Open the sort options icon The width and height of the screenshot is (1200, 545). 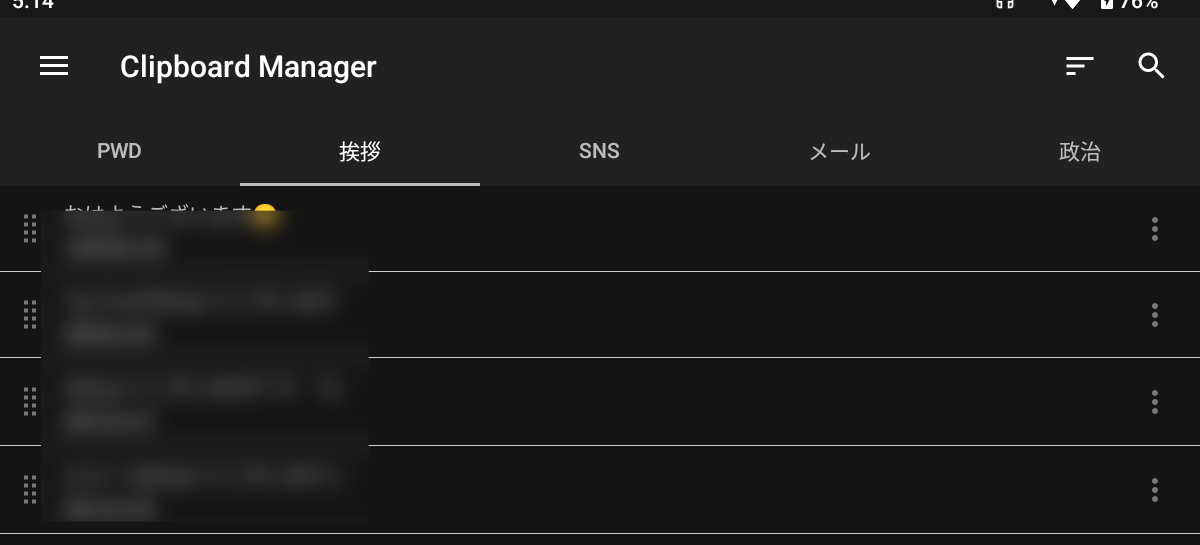click(1079, 66)
